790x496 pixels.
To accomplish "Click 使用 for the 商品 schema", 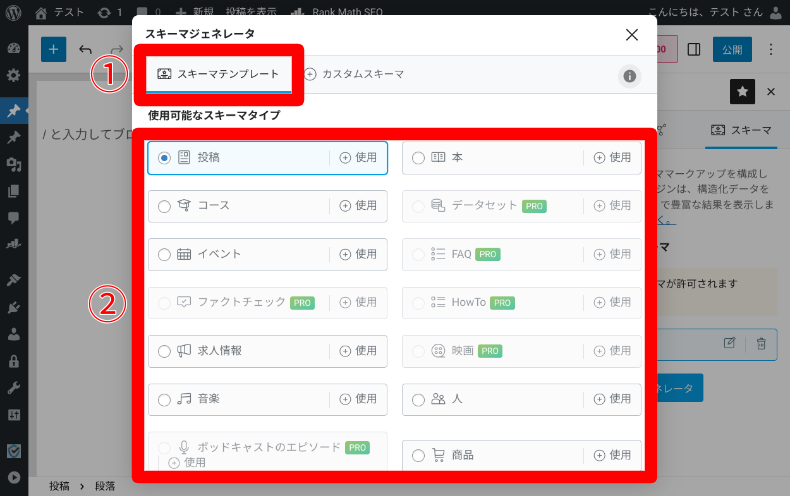I will pos(612,455).
